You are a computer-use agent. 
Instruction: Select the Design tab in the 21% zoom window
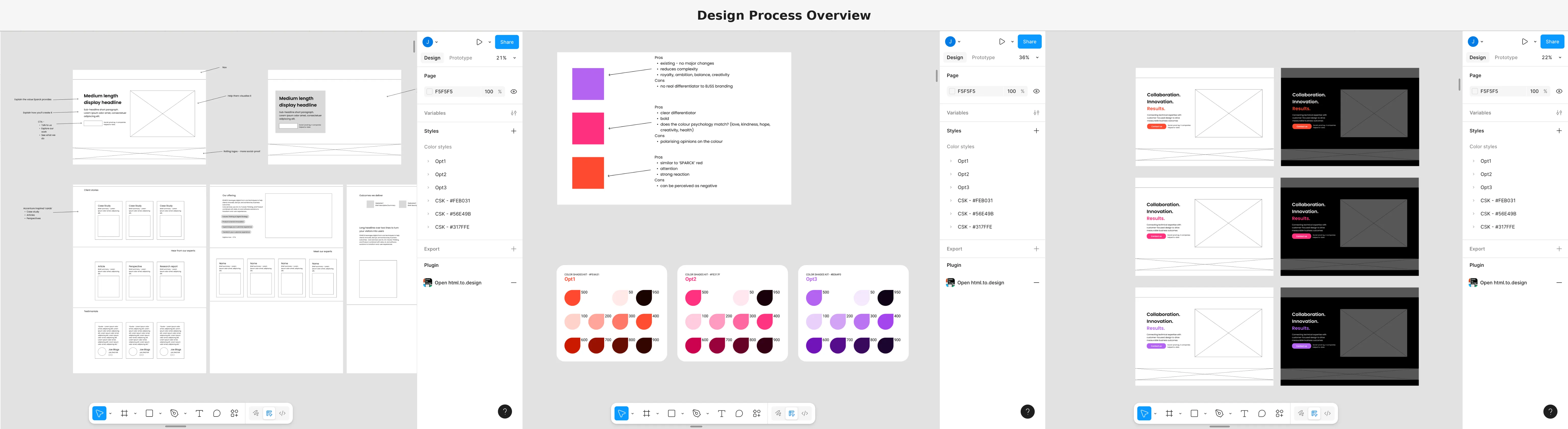tap(432, 58)
